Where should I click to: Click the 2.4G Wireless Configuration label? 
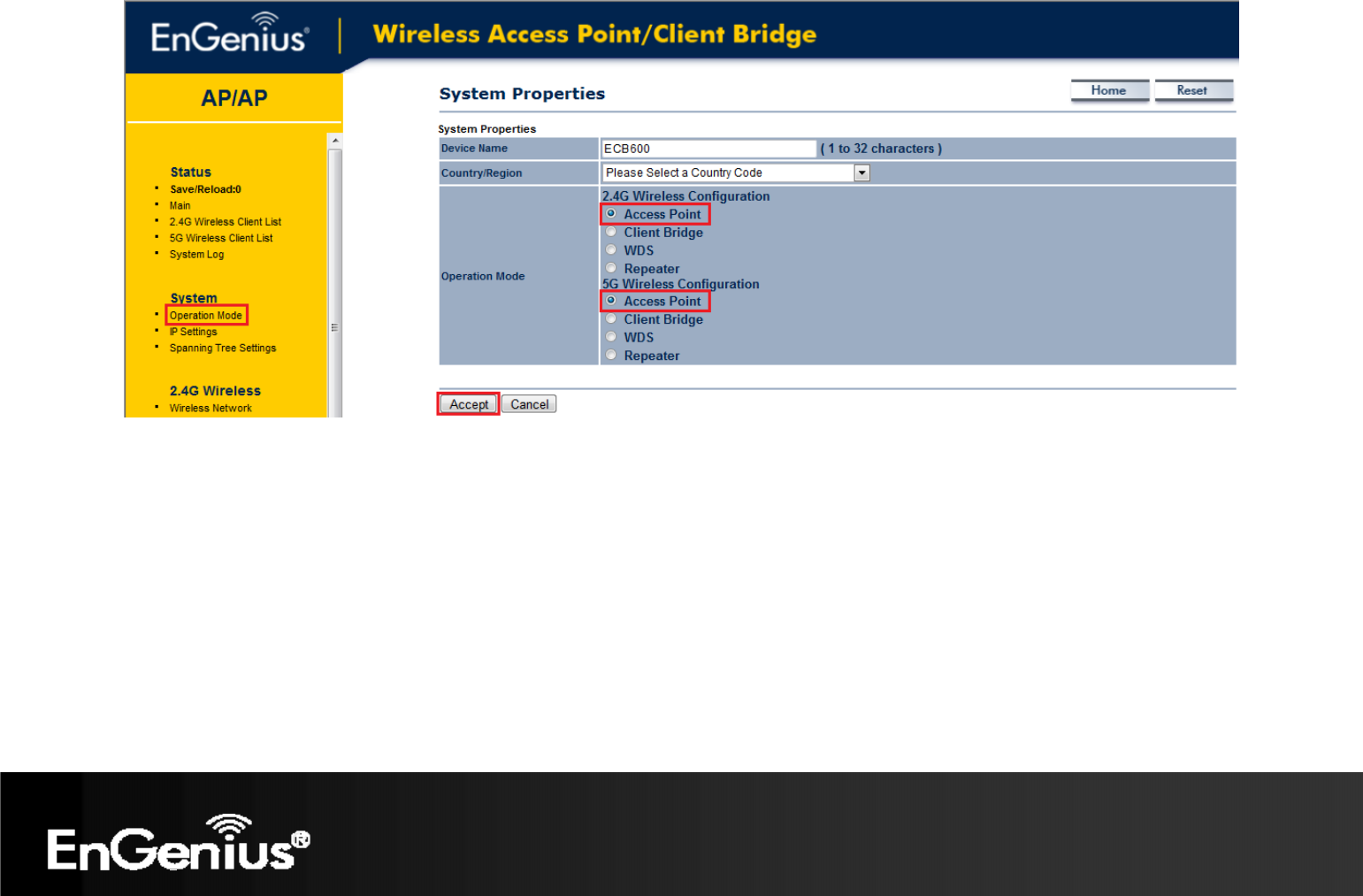686,196
